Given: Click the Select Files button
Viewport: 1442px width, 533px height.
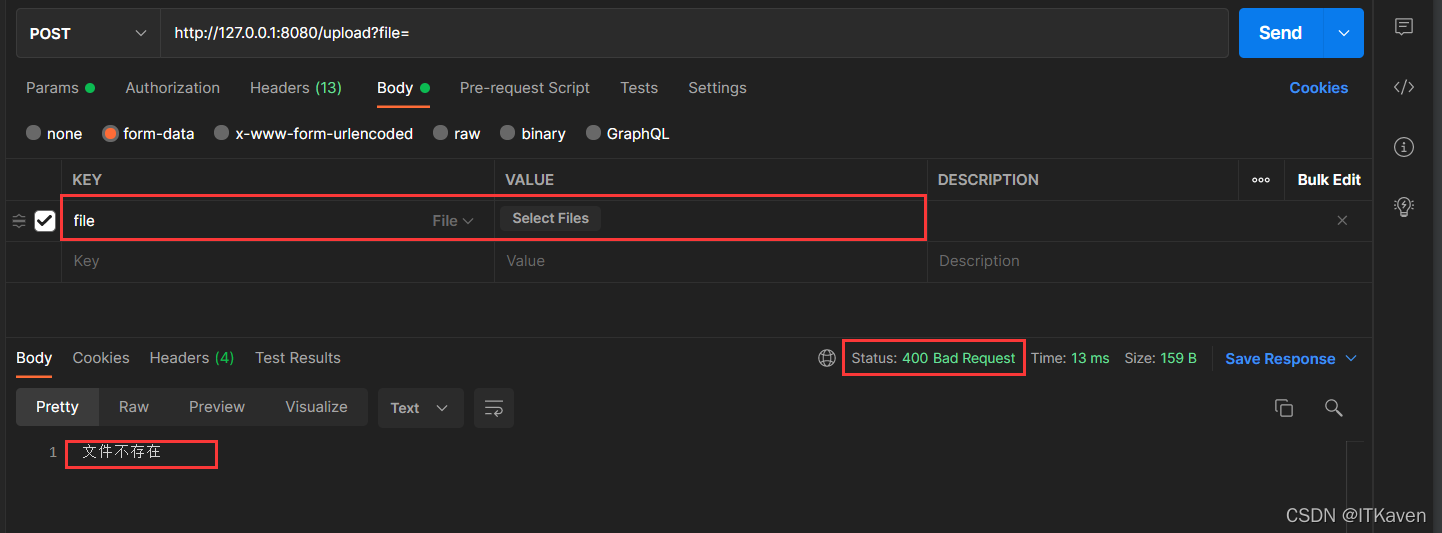Looking at the screenshot, I should click(x=550, y=219).
